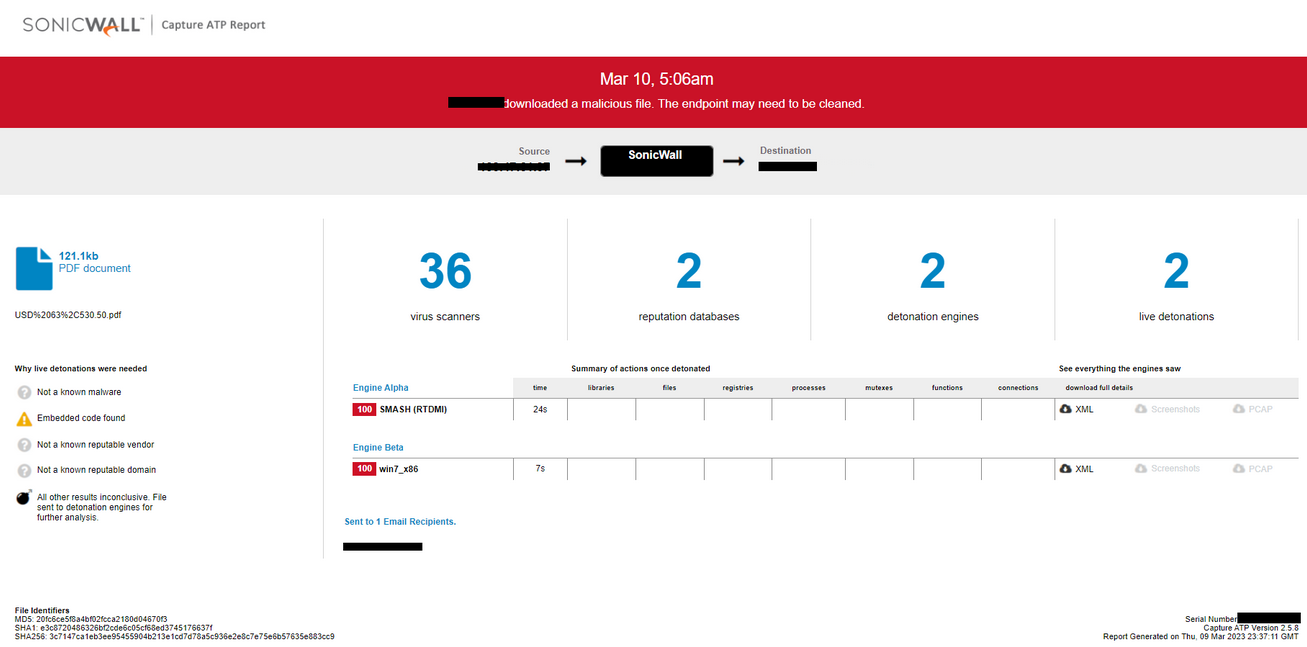Click the registries column header
This screenshot has width=1307, height=647.
738,388
